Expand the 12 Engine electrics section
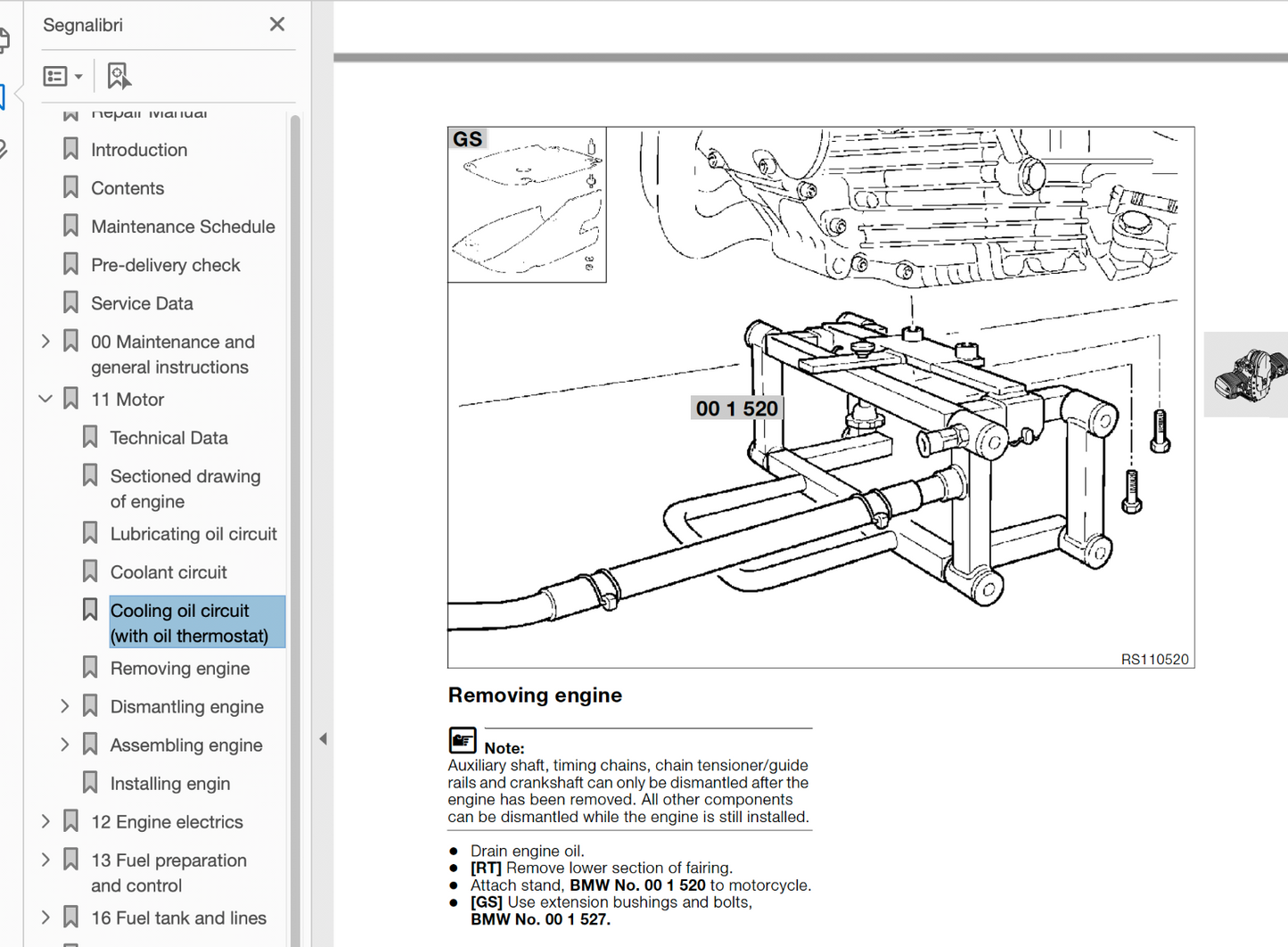This screenshot has height=947, width=1288. point(46,822)
